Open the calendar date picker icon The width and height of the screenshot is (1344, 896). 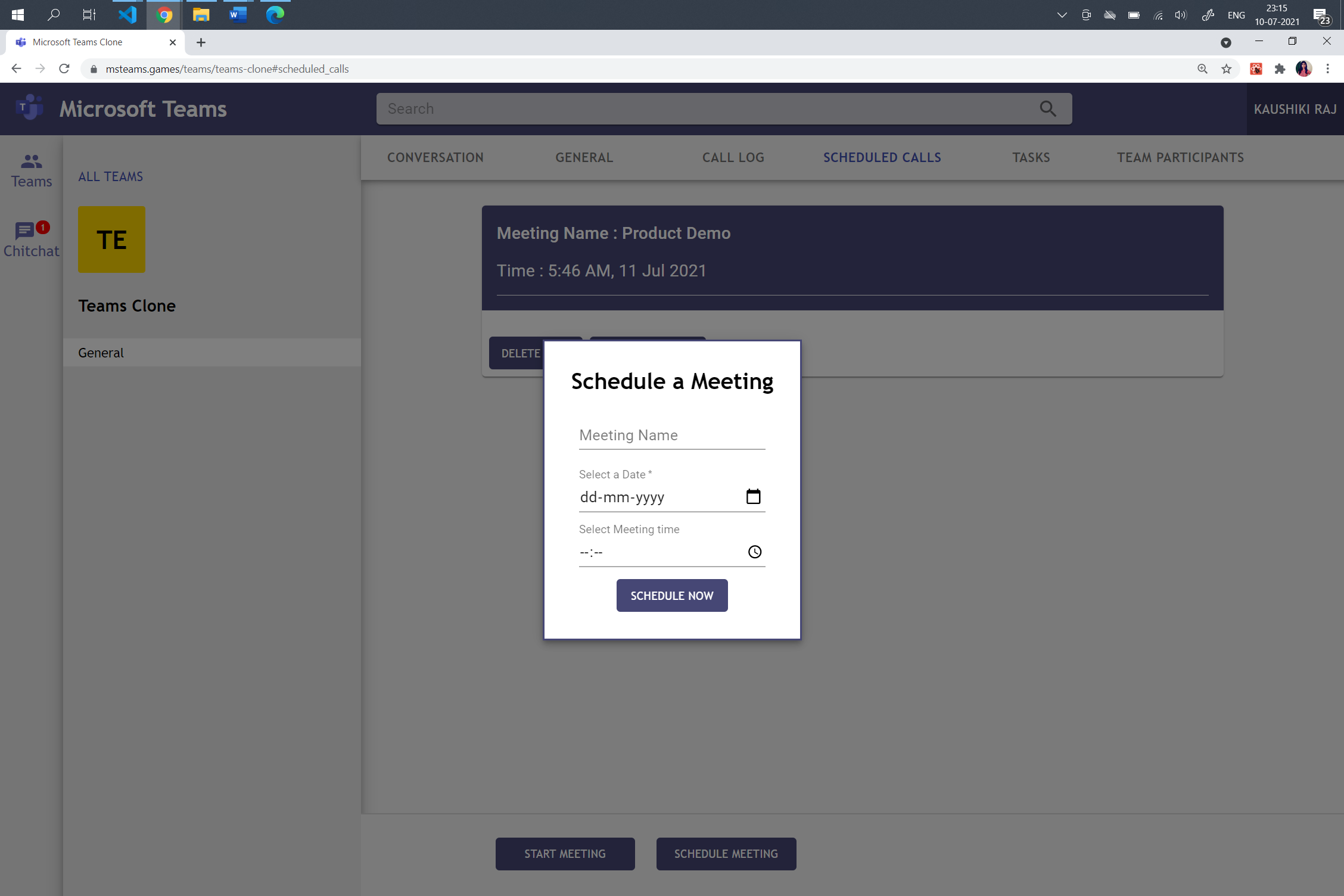(753, 496)
